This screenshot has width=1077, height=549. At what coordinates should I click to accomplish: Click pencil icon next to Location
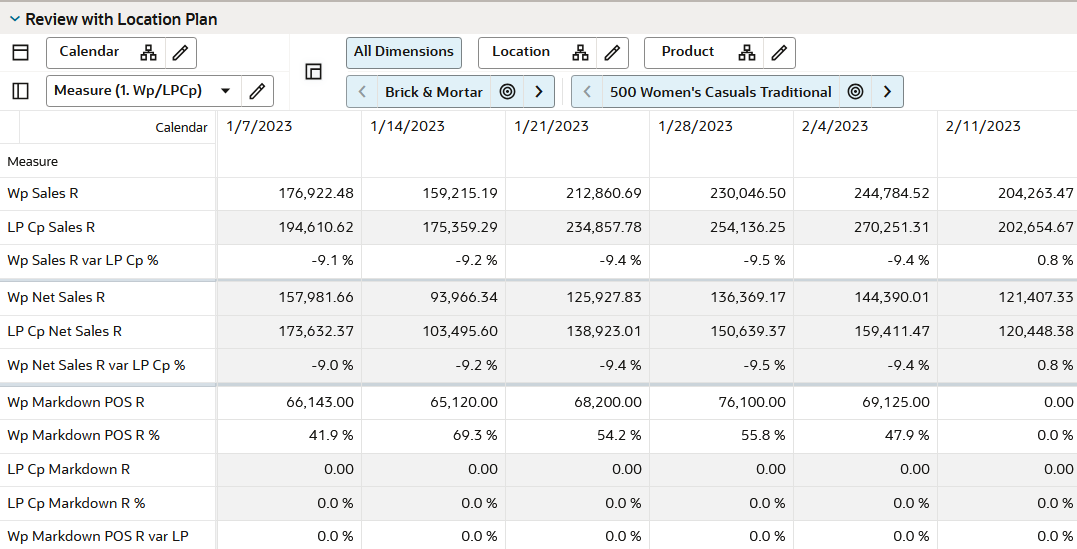(613, 53)
